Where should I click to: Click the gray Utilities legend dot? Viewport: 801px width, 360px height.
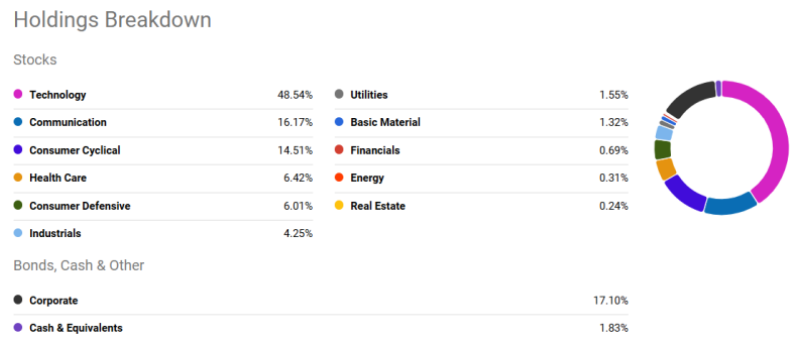(339, 94)
